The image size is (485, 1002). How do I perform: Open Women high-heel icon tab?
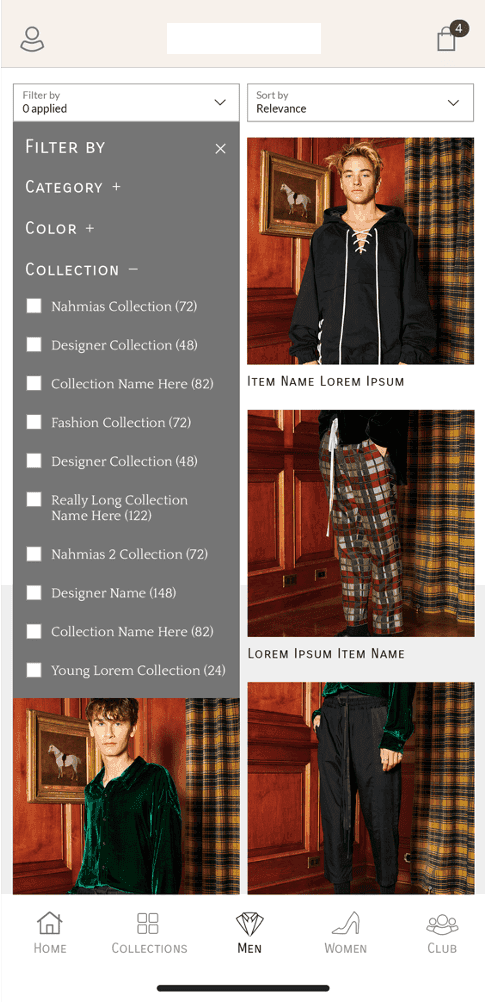[345, 933]
